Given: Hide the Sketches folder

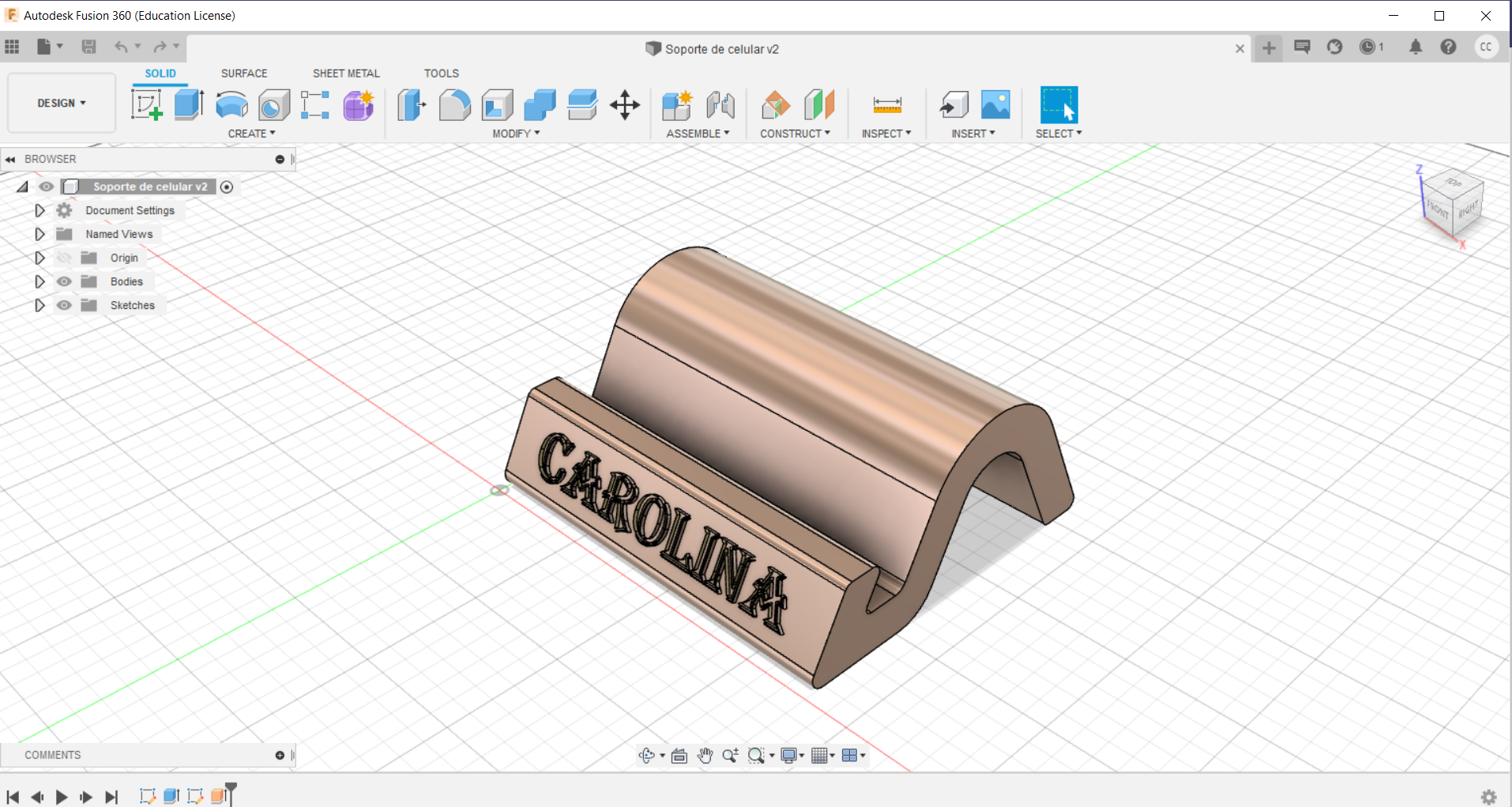Looking at the screenshot, I should 64,305.
